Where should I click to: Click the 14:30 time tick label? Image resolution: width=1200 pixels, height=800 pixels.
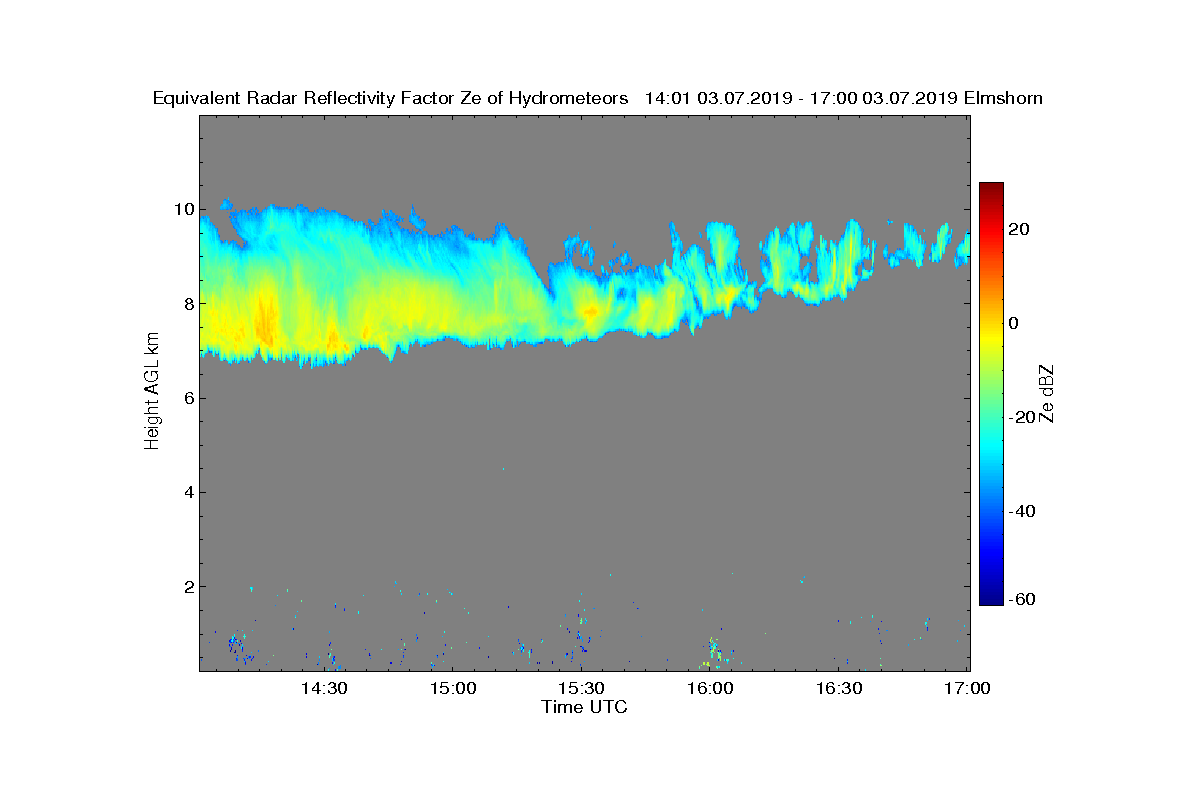[x=323, y=689]
